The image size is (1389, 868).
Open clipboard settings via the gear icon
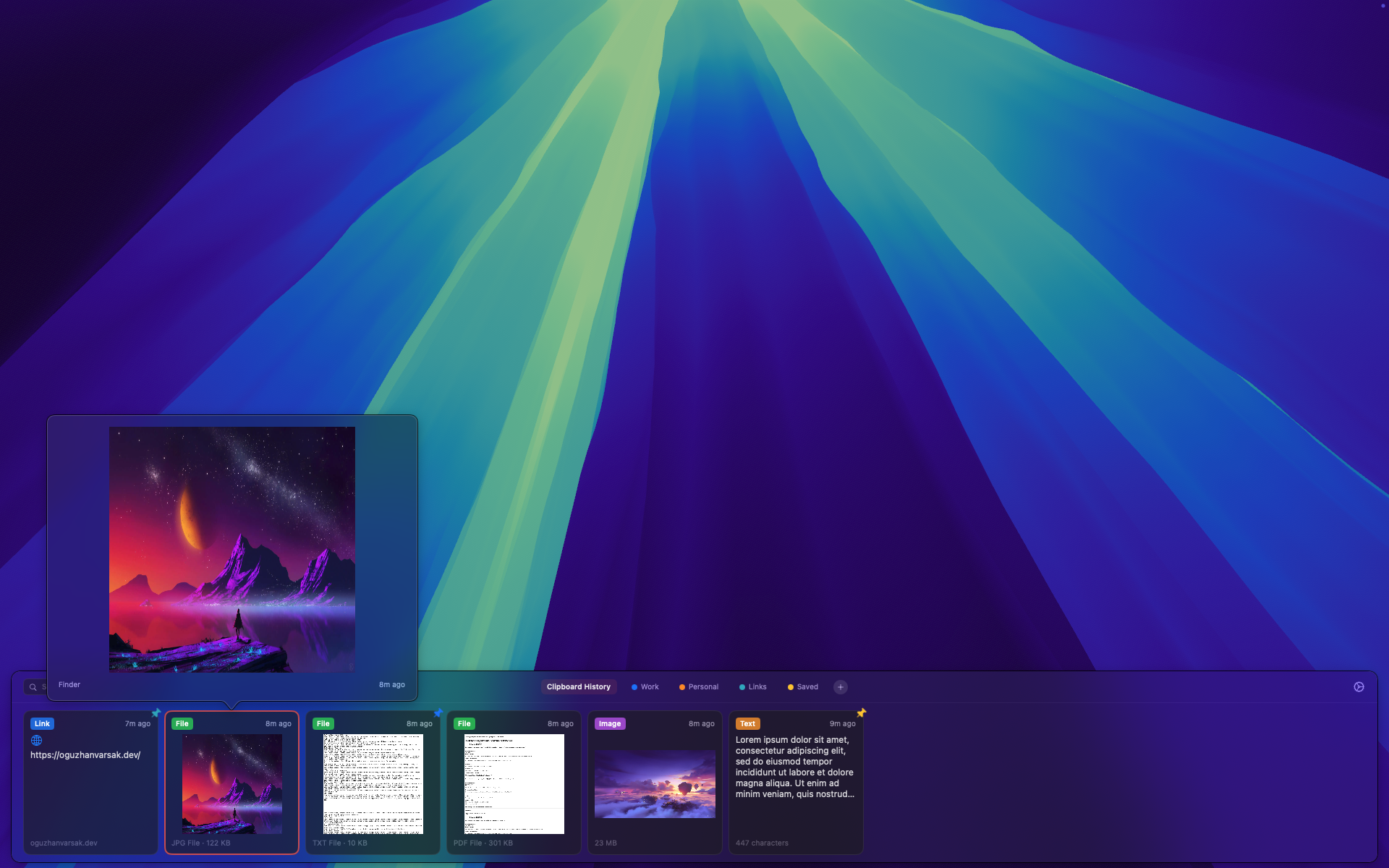1358,686
